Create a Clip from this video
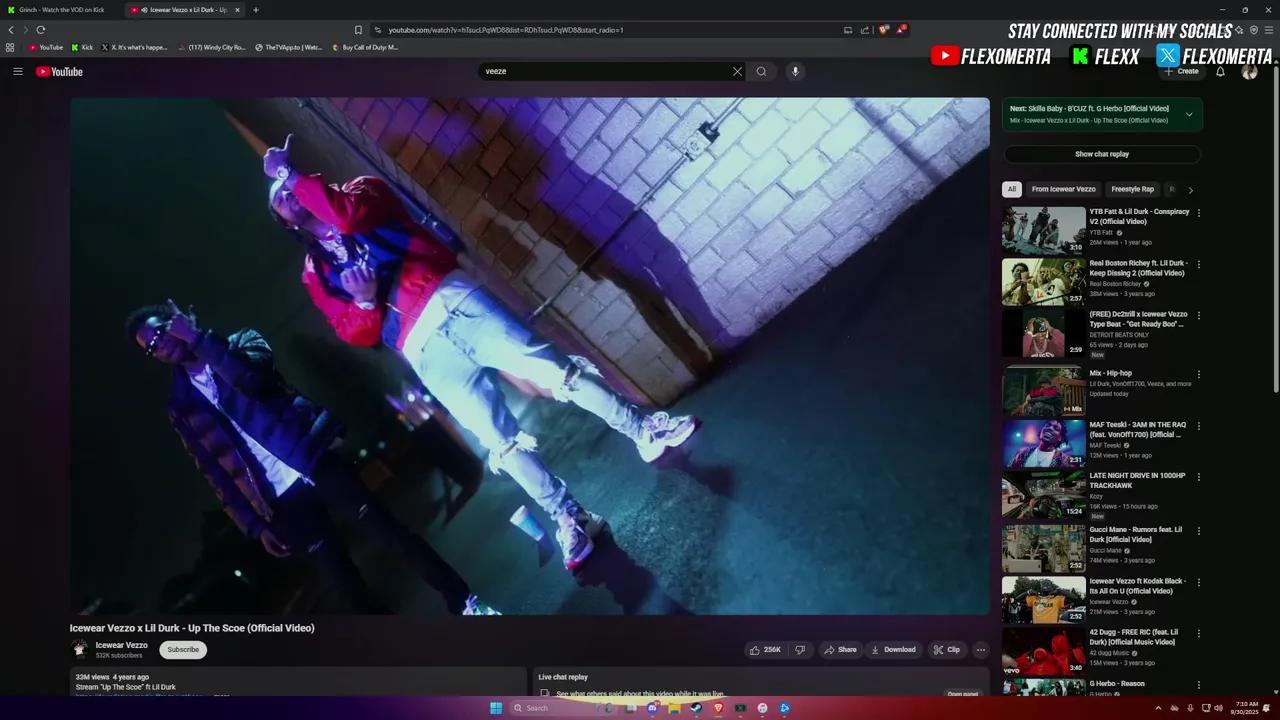 946,650
